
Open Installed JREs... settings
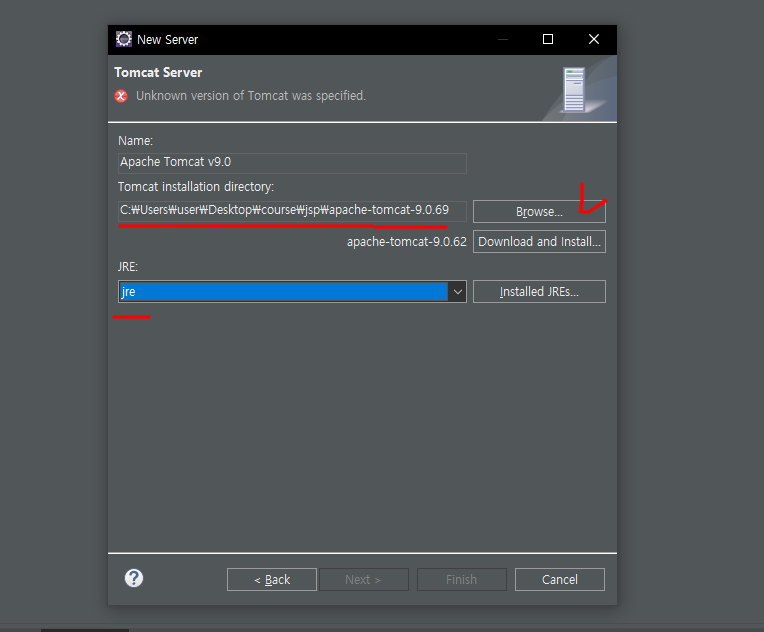coord(539,291)
